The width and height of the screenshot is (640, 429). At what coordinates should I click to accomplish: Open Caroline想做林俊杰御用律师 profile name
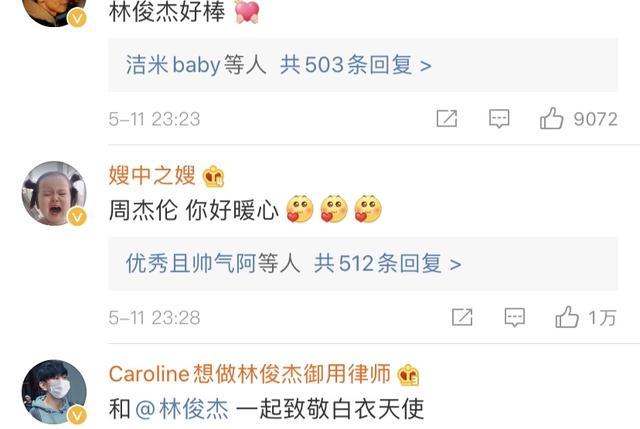[250, 373]
